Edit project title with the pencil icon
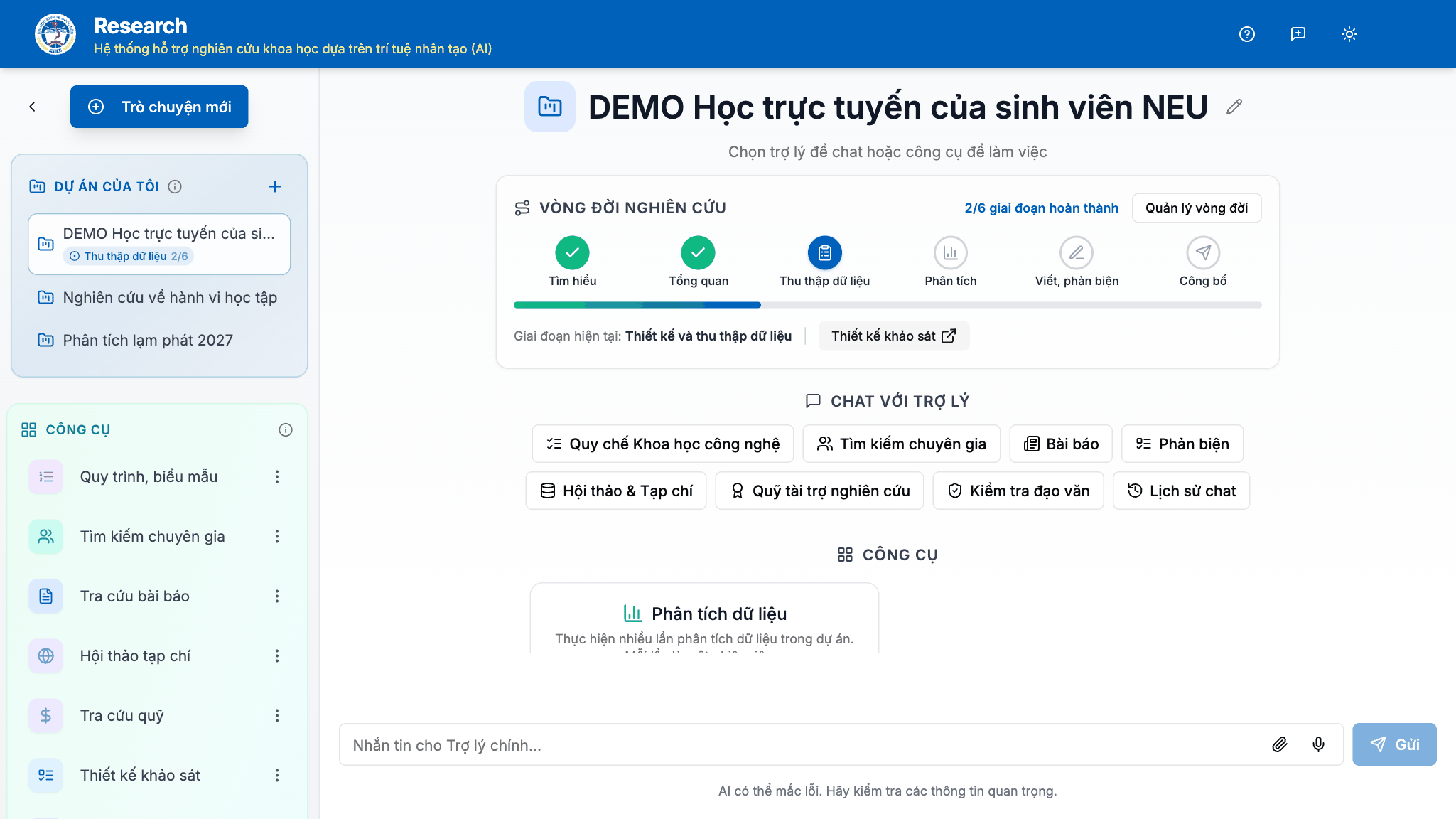Image resolution: width=1456 pixels, height=819 pixels. pyautogui.click(x=1234, y=107)
